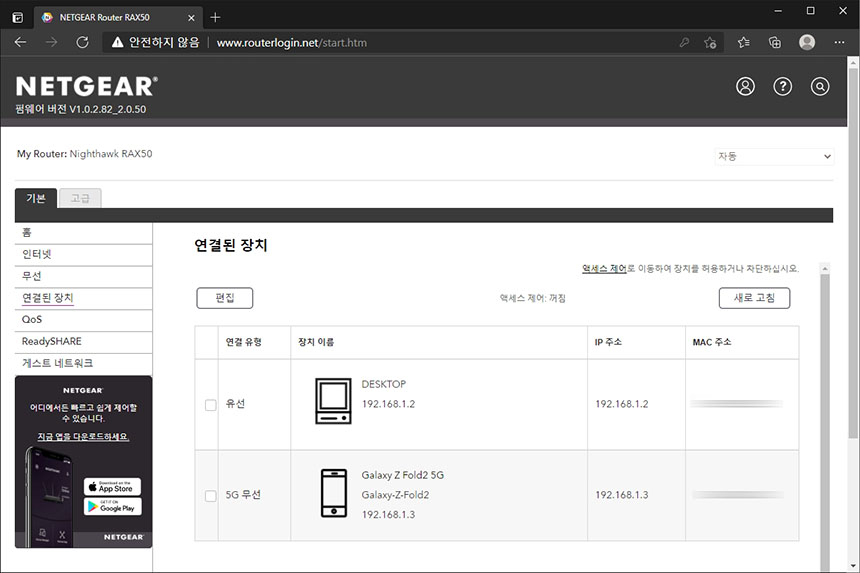The height and width of the screenshot is (573, 860).
Task: Follow the 액세스 제어 link
Action: [x=604, y=269]
